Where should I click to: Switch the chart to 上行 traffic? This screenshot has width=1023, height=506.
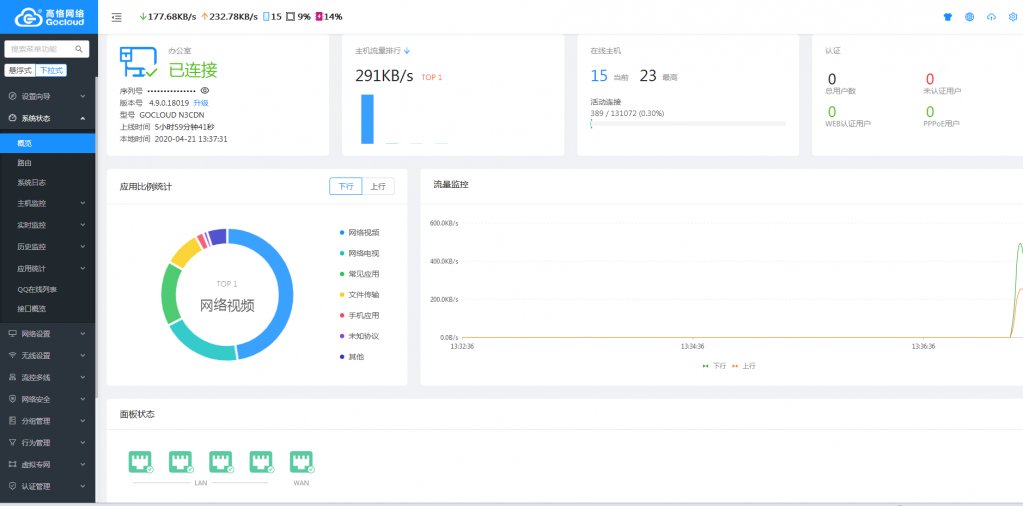pyautogui.click(x=378, y=186)
